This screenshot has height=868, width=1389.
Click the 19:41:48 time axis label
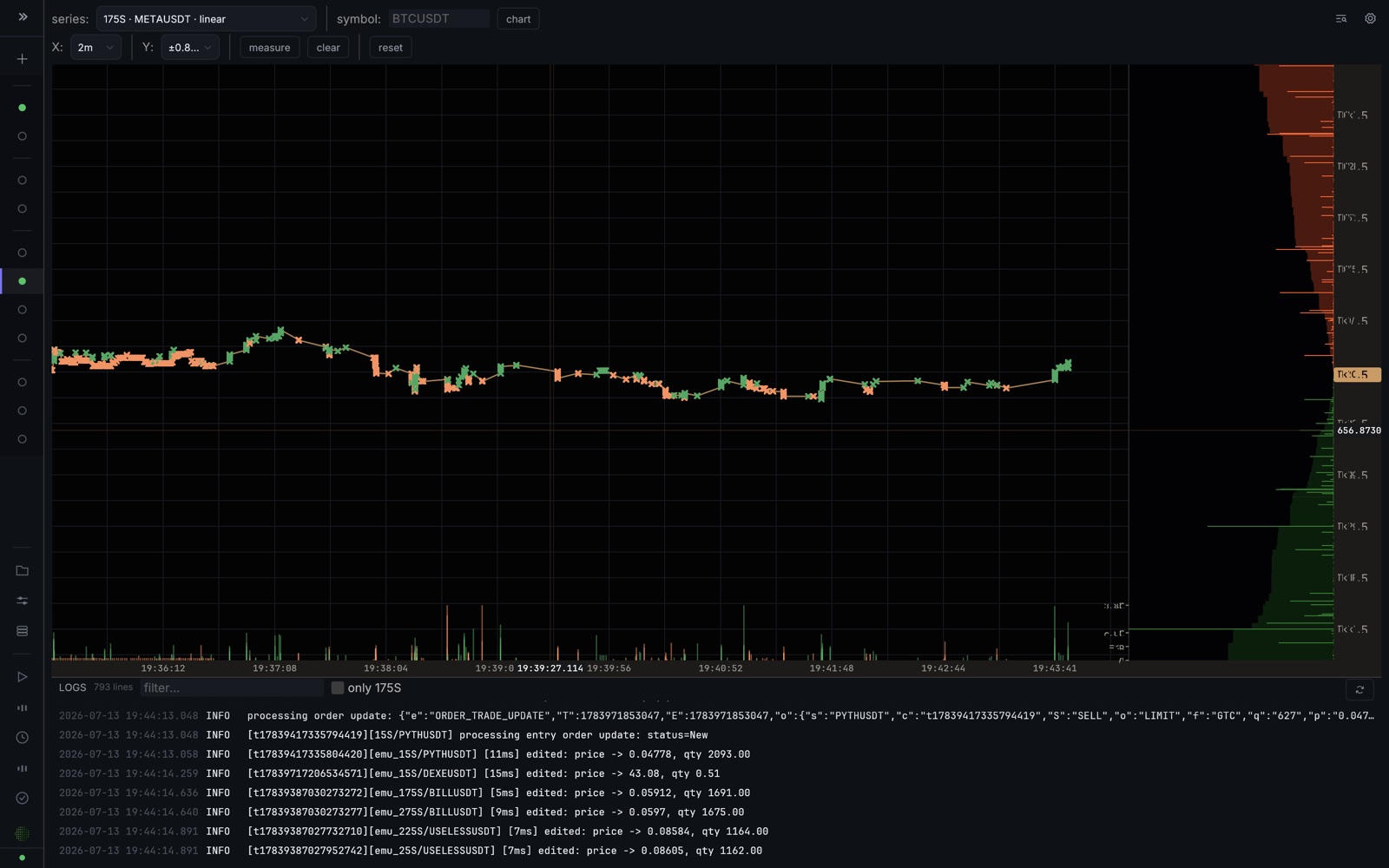point(832,668)
